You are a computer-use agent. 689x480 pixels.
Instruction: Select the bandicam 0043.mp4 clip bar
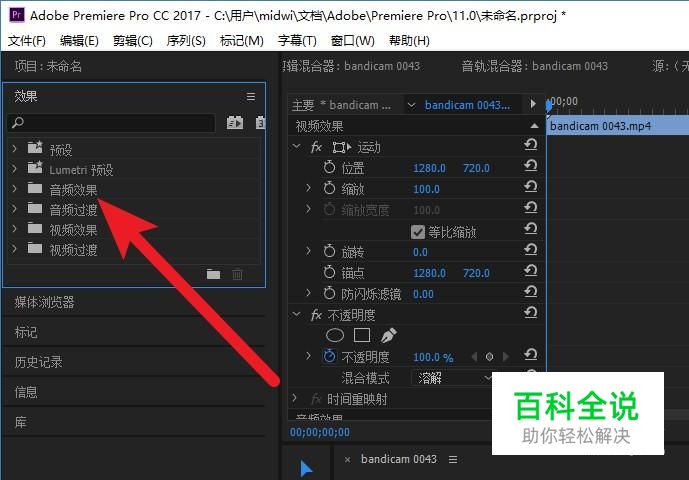[x=617, y=126]
